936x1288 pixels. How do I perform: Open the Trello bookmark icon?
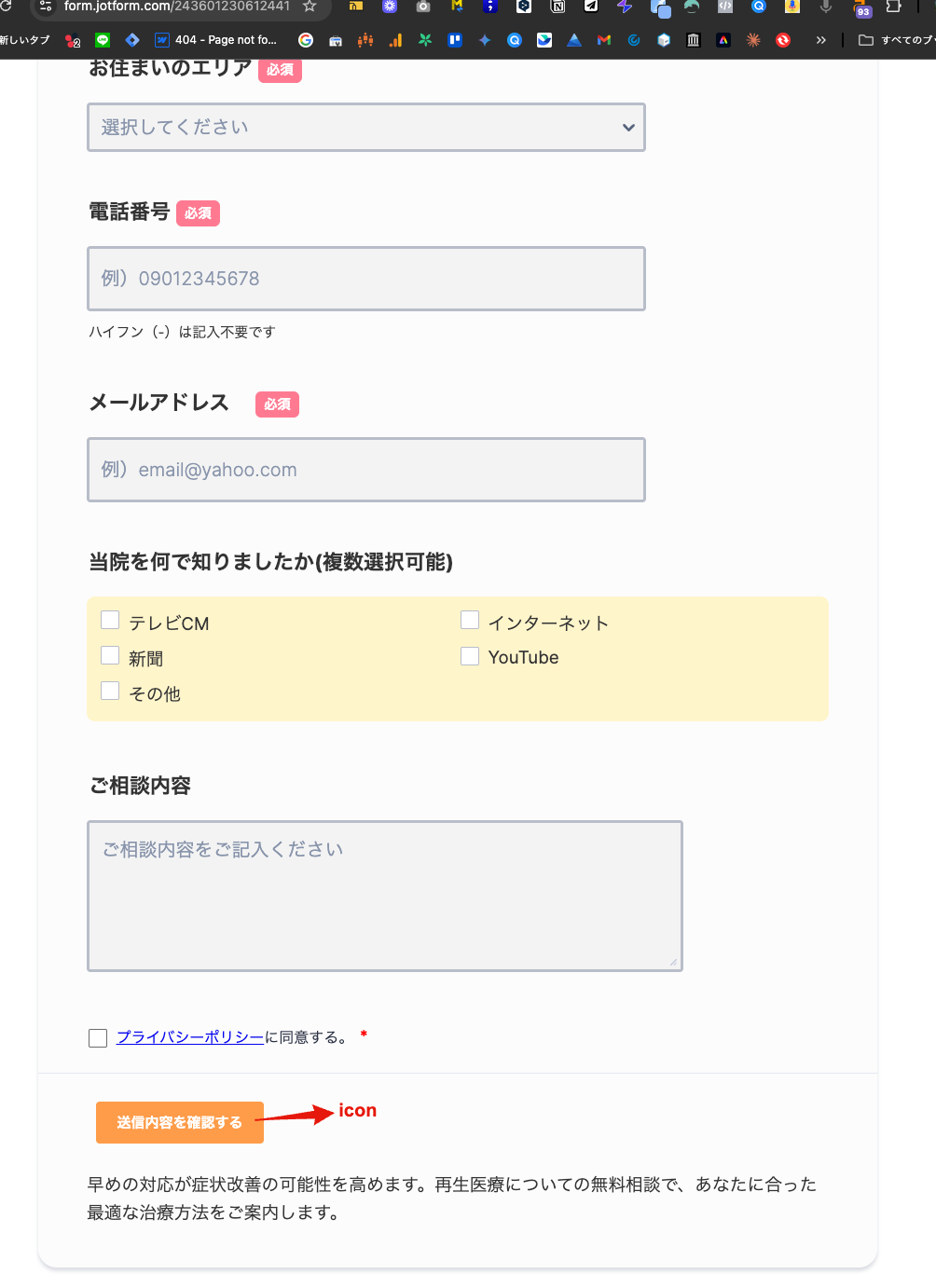tap(455, 40)
